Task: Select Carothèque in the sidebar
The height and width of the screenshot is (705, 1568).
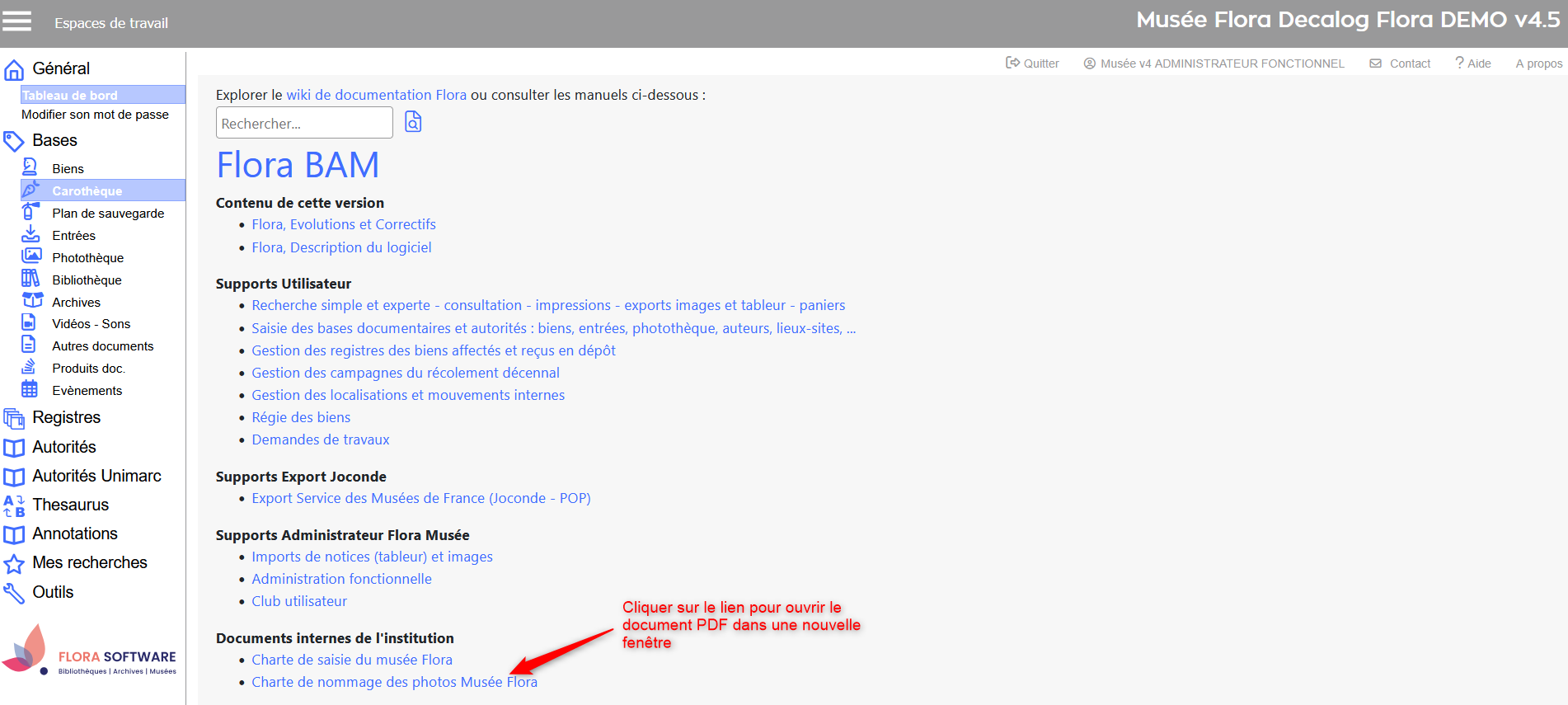Action: [x=87, y=190]
